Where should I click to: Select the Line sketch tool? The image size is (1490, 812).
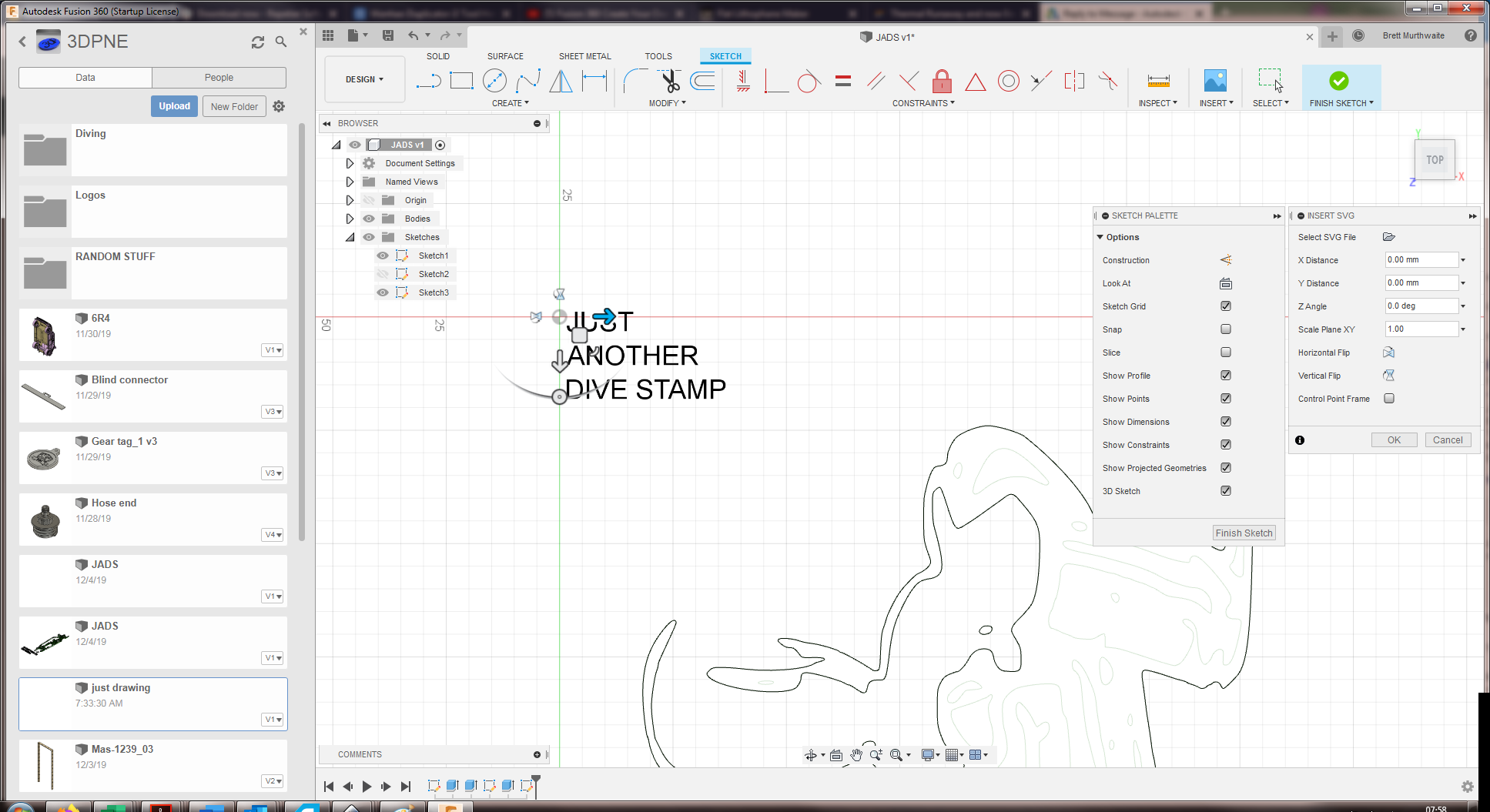tap(428, 81)
